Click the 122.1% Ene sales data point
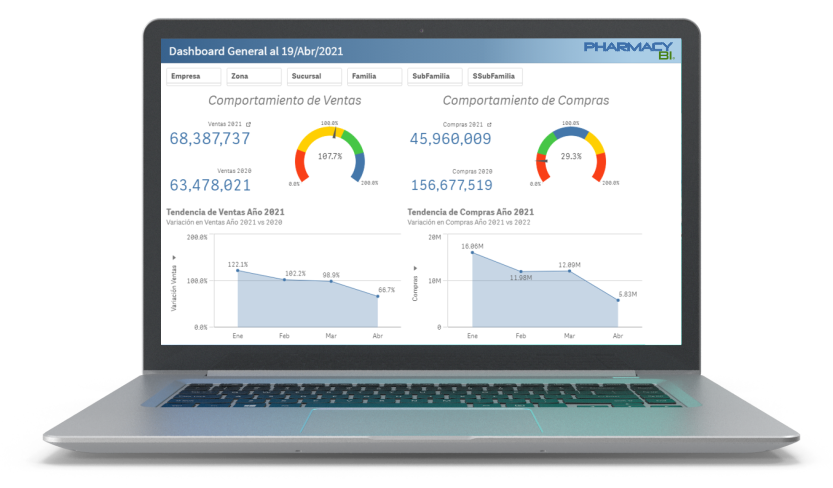 [x=237, y=271]
